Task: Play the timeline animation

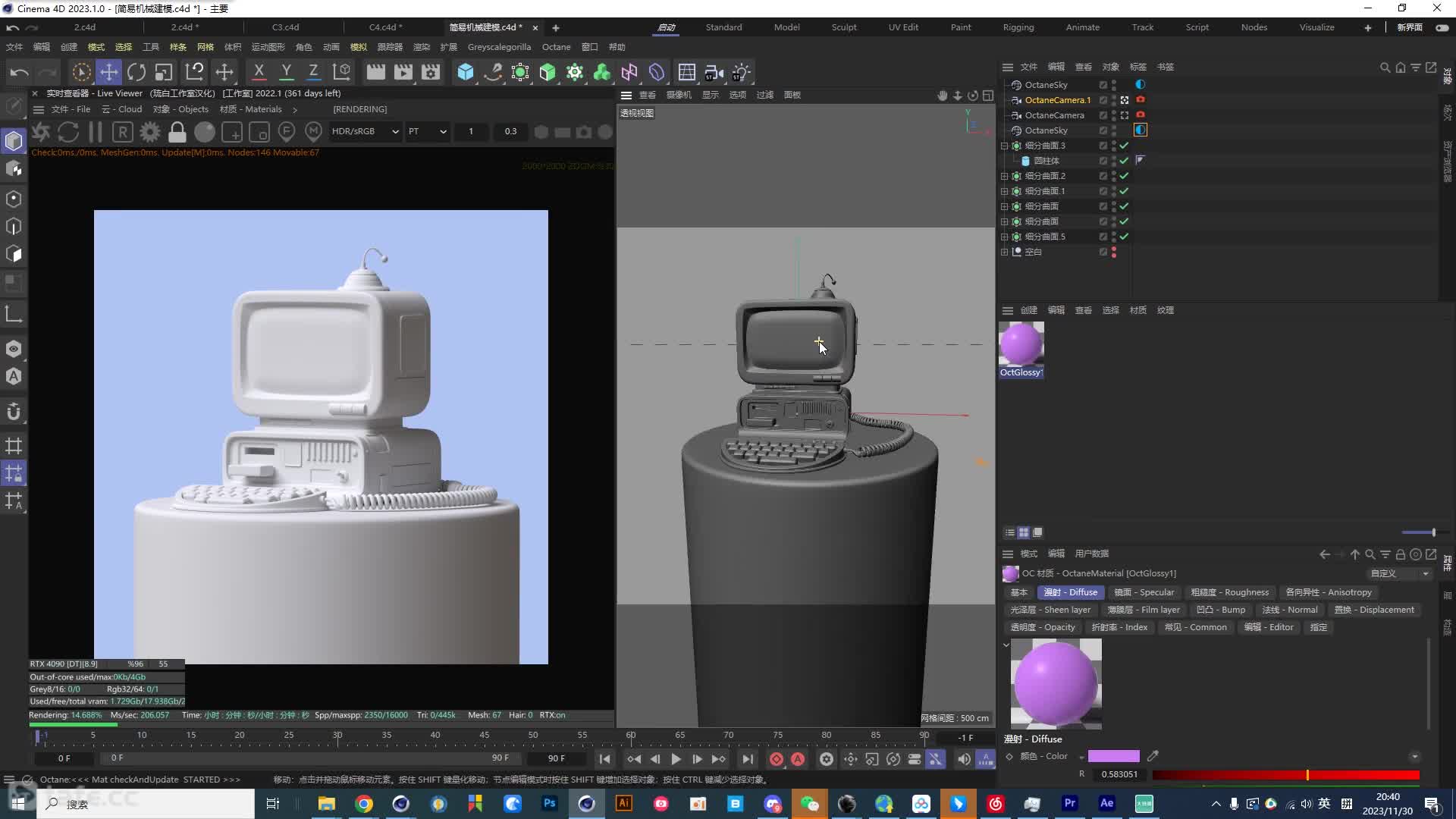Action: [676, 759]
